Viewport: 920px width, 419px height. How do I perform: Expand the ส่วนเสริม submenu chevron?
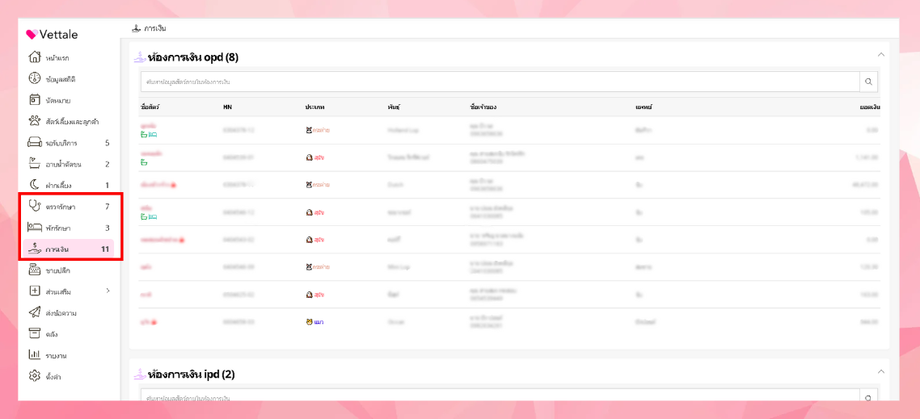pos(107,291)
